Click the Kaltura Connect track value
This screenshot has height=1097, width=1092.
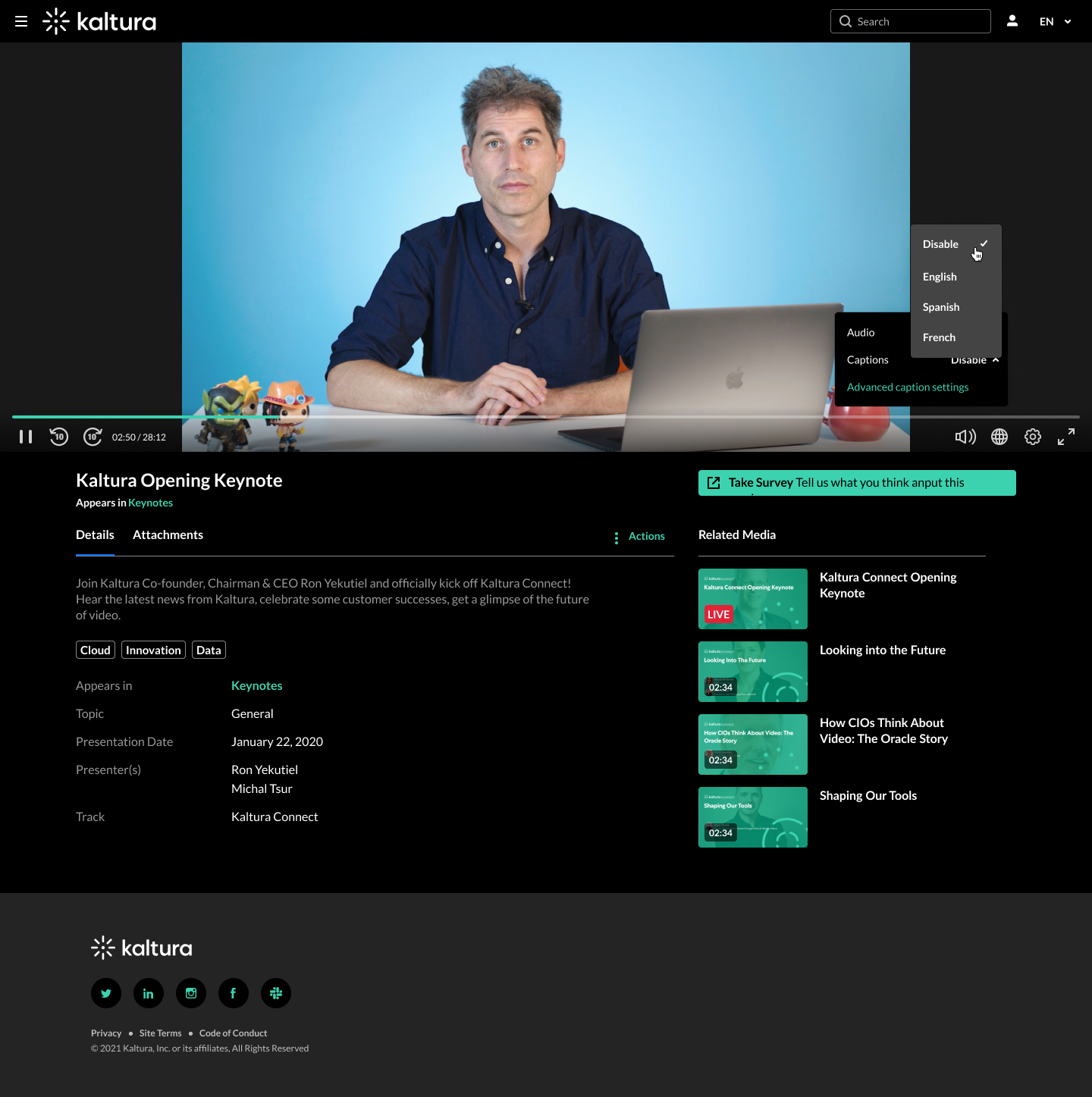click(x=275, y=816)
